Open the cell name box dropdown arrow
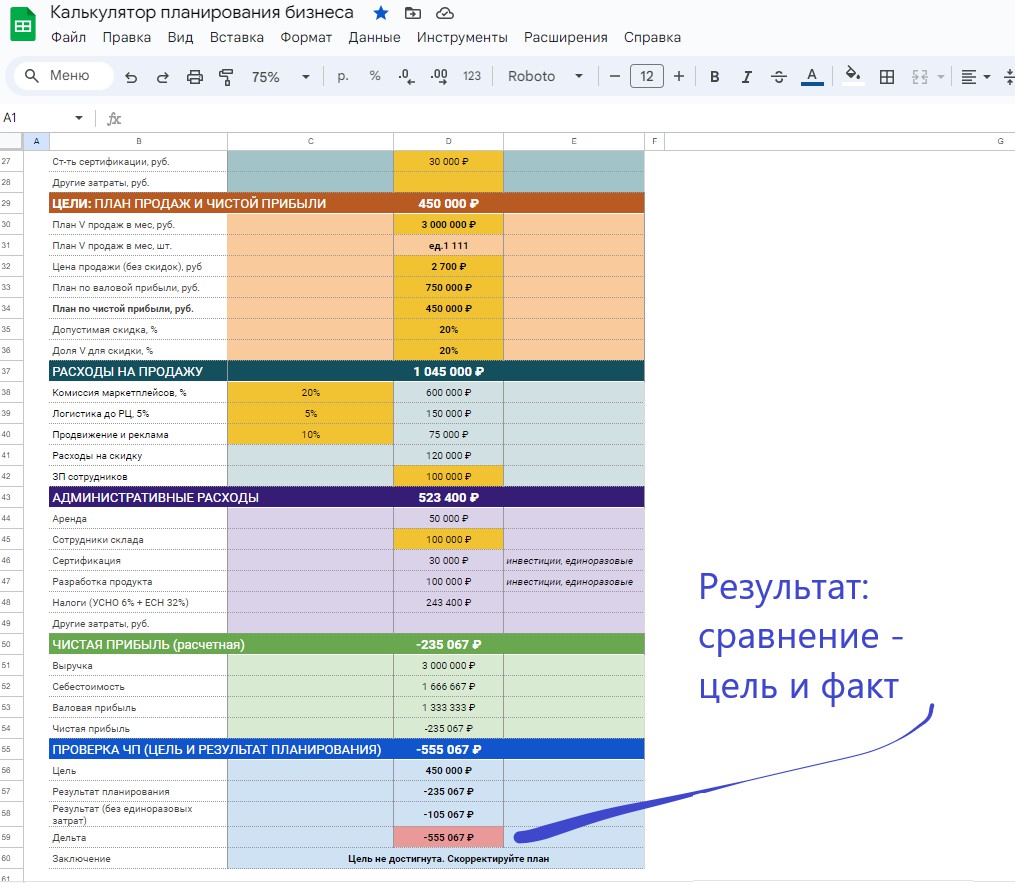This screenshot has width=1015, height=883. [79, 118]
